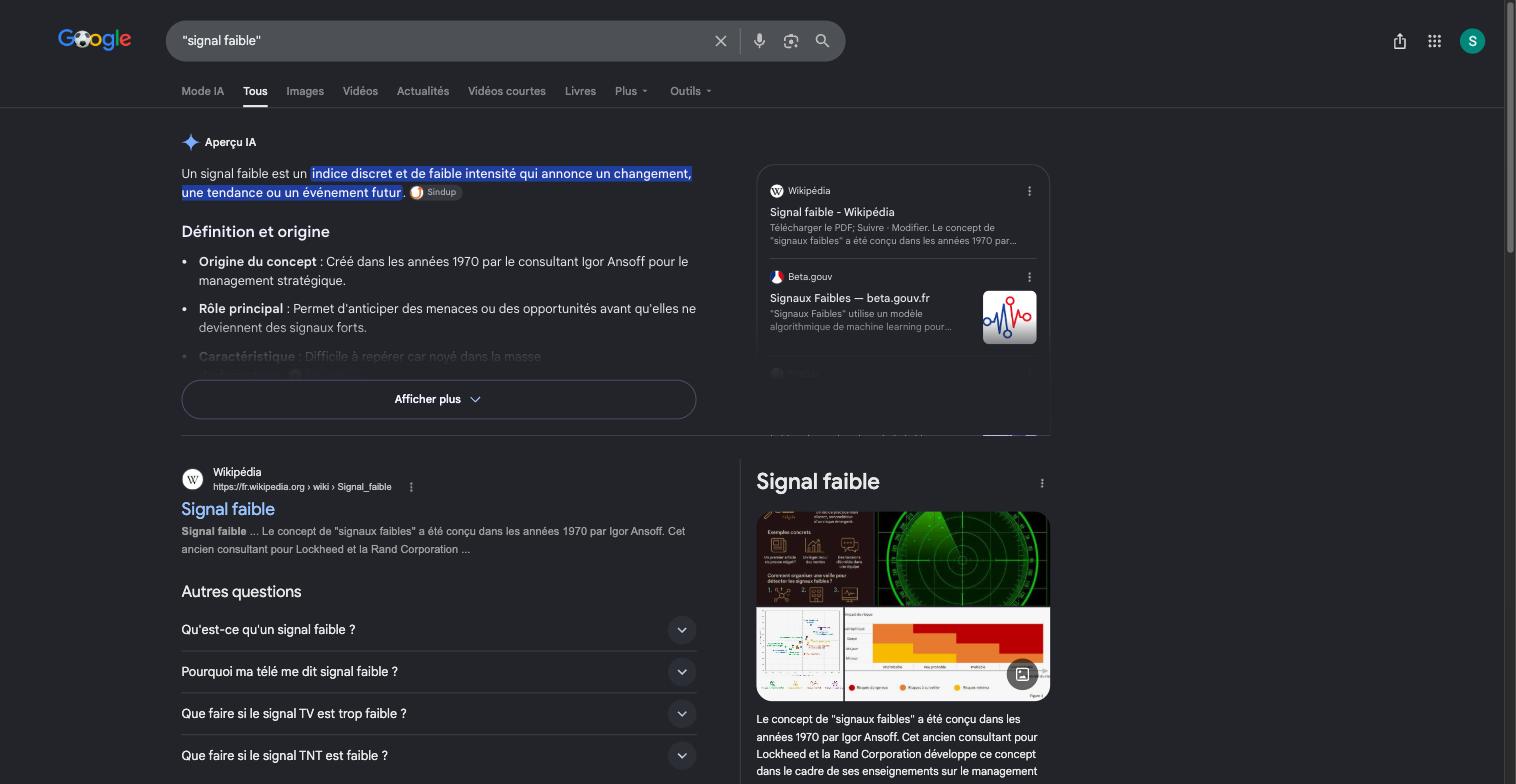Switch to the Images tab

pos(305,91)
